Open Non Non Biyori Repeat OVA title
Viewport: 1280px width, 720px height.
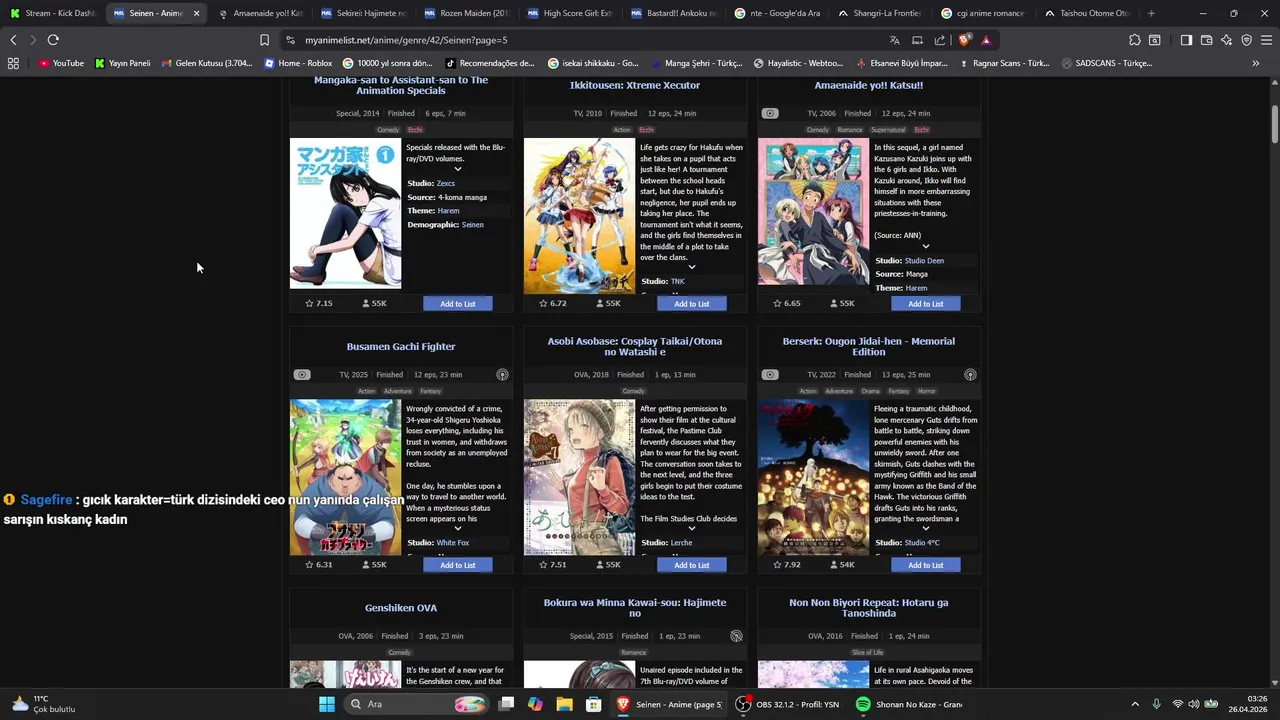point(869,608)
